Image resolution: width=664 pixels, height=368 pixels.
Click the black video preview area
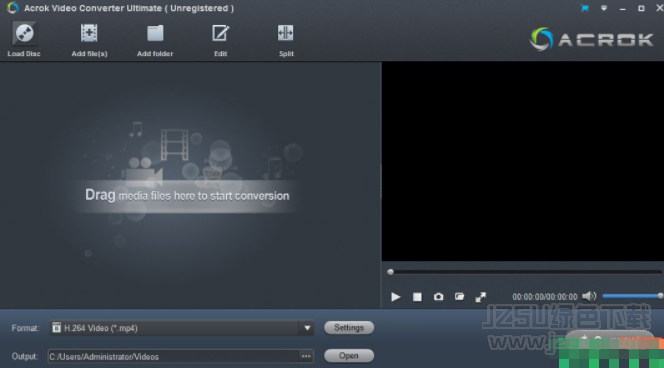523,162
